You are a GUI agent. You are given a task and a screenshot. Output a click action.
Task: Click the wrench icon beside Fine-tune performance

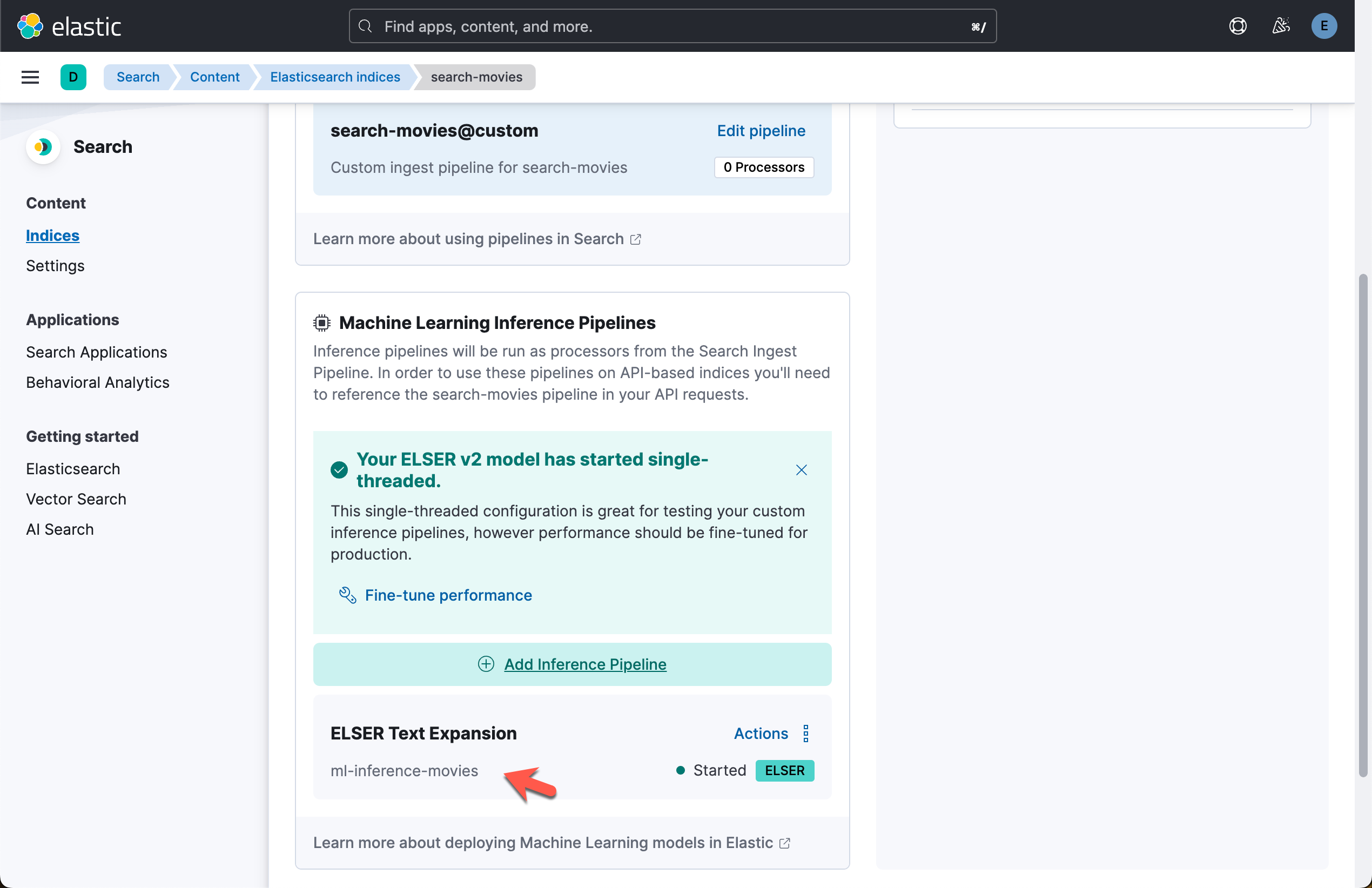point(347,595)
